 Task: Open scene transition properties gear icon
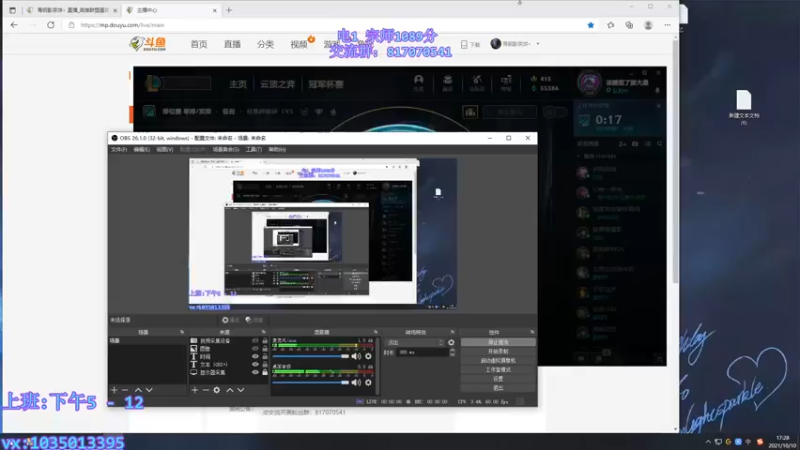point(451,342)
